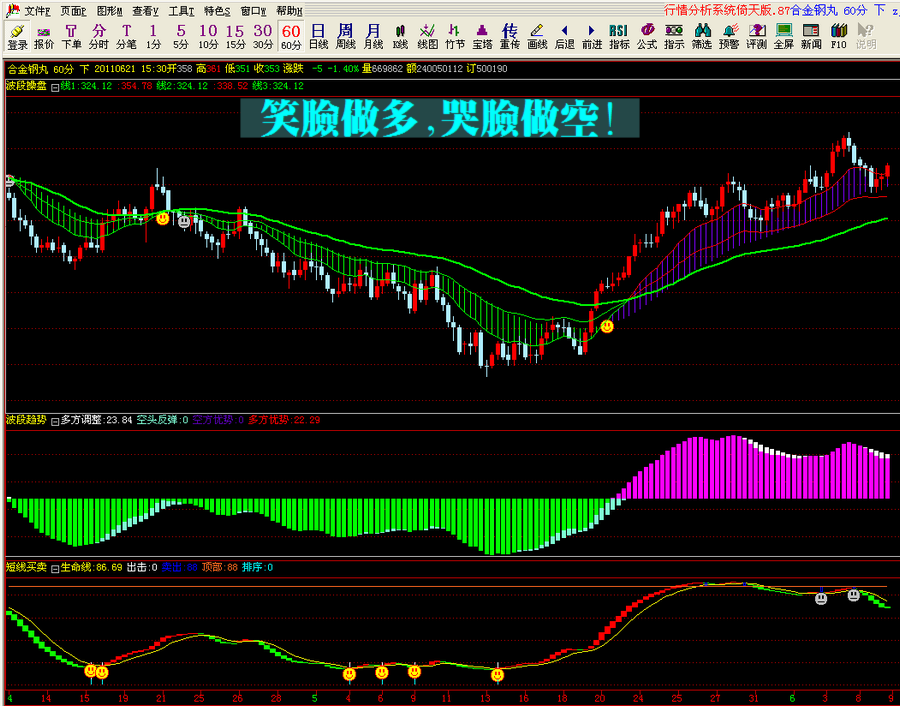Switch to 全屏 fullscreen mode

[783, 37]
